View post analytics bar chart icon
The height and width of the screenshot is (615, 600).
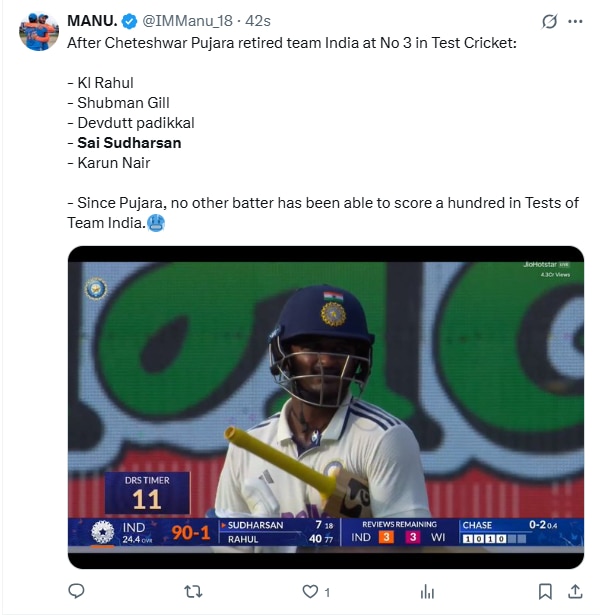click(427, 591)
